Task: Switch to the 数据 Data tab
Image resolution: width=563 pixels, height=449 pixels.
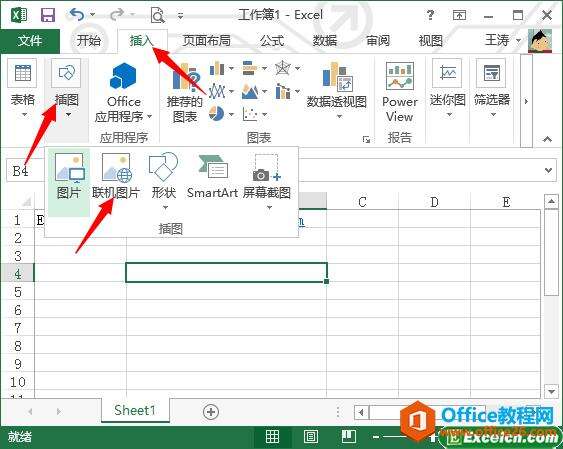Action: [325, 41]
